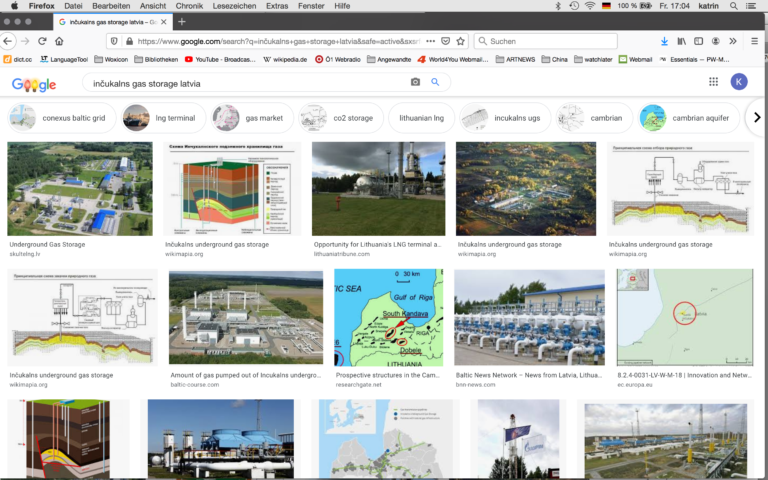This screenshot has width=768, height=480.
Task: Open the Firefox downloads arrow
Action: tap(664, 42)
